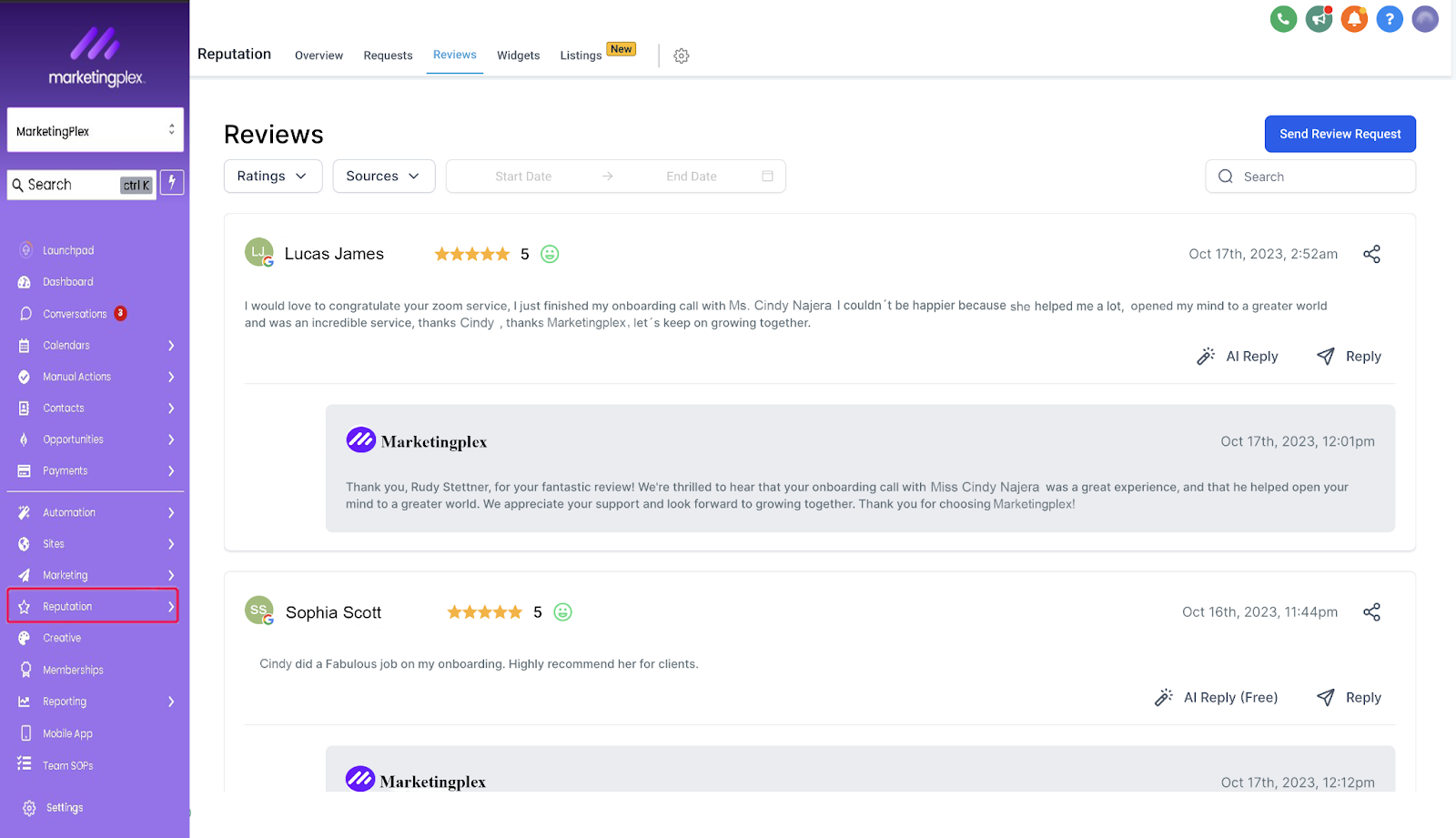Click the blue help question mark icon
Screen dimensions: 1456x838
pos(1390,18)
